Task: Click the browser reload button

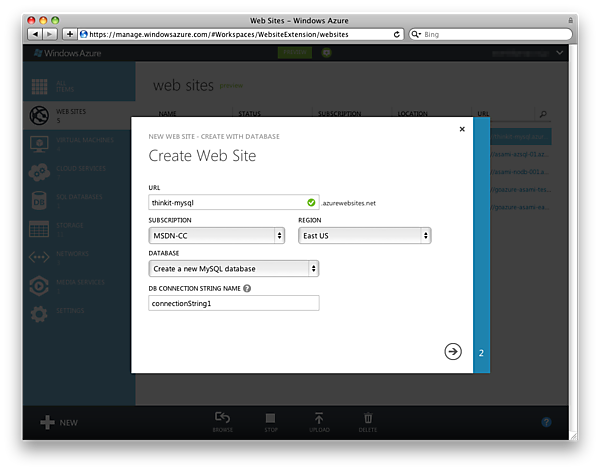Action: pos(397,34)
